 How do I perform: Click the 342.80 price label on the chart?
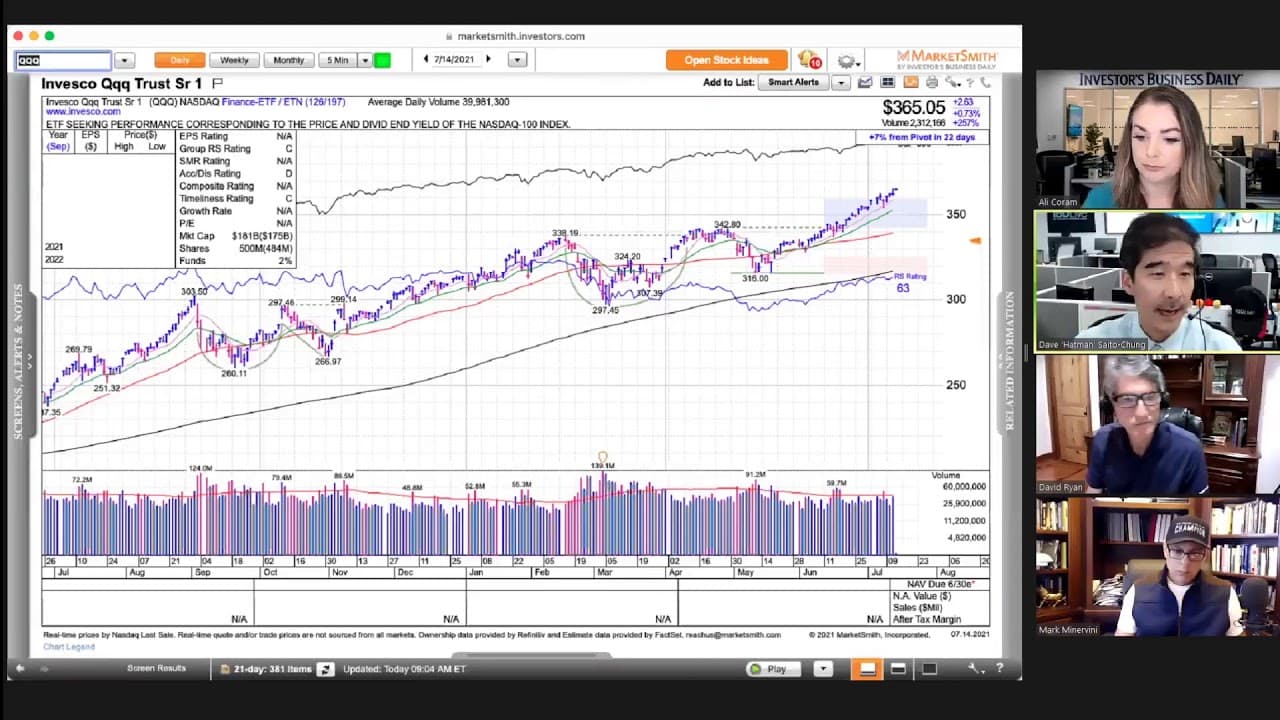(727, 225)
